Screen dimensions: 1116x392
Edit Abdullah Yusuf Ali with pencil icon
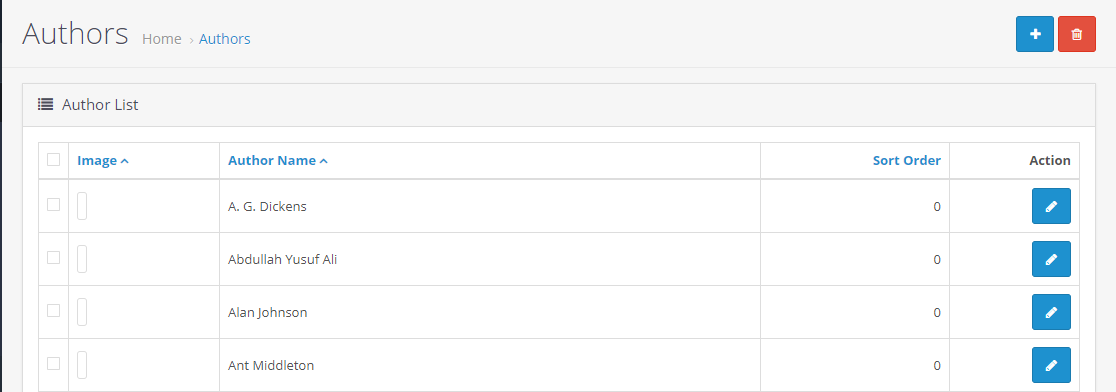[x=1051, y=259]
